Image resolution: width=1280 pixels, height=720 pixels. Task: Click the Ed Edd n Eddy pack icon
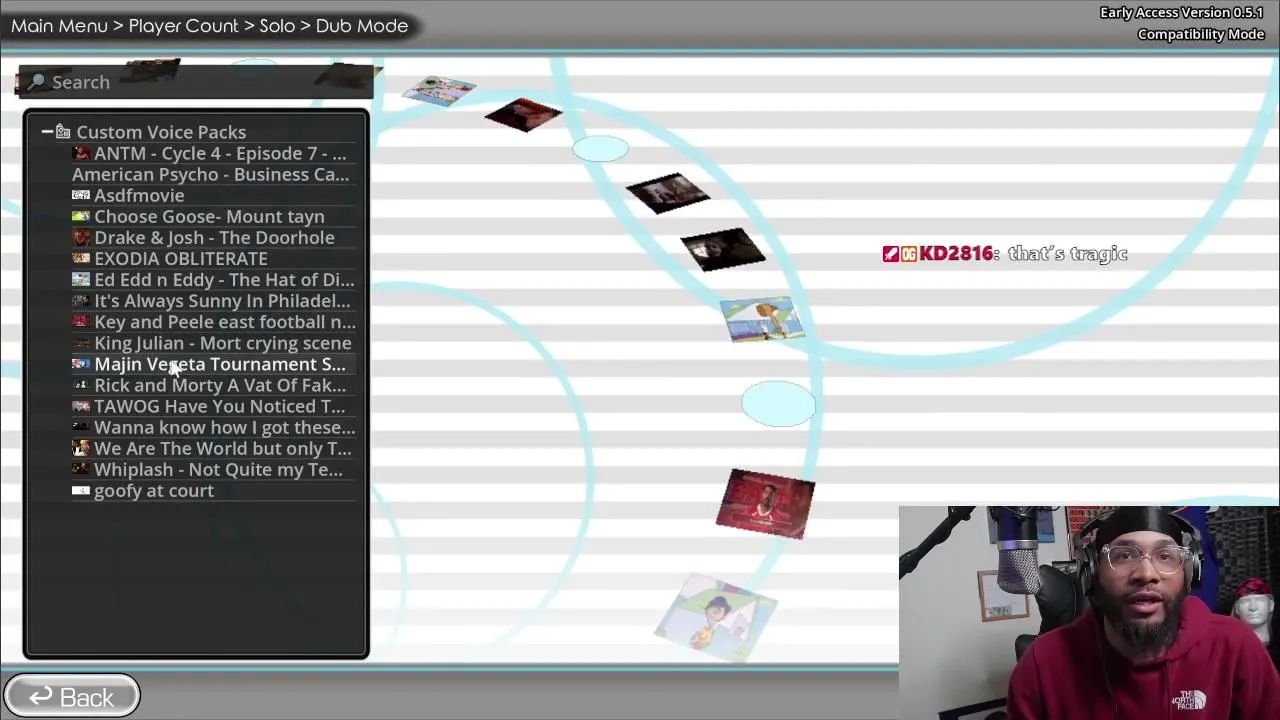coord(81,279)
